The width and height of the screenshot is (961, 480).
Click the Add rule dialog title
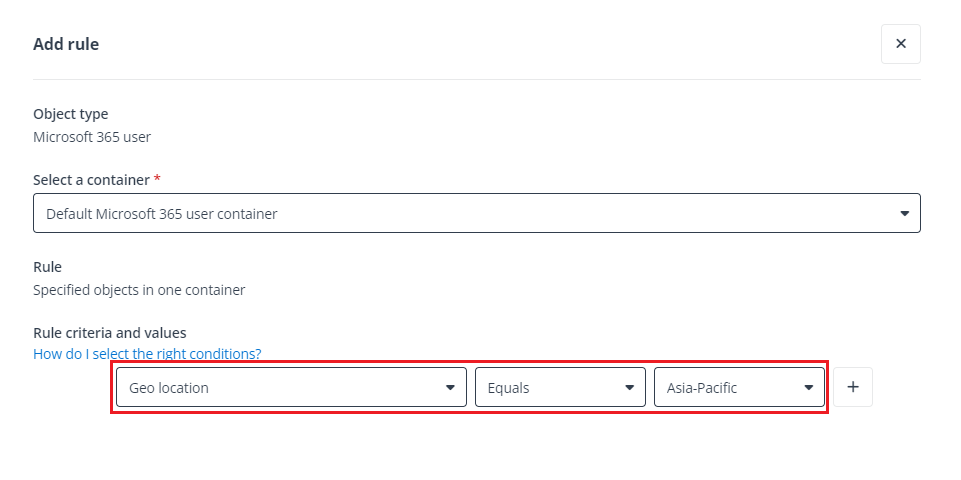click(66, 44)
